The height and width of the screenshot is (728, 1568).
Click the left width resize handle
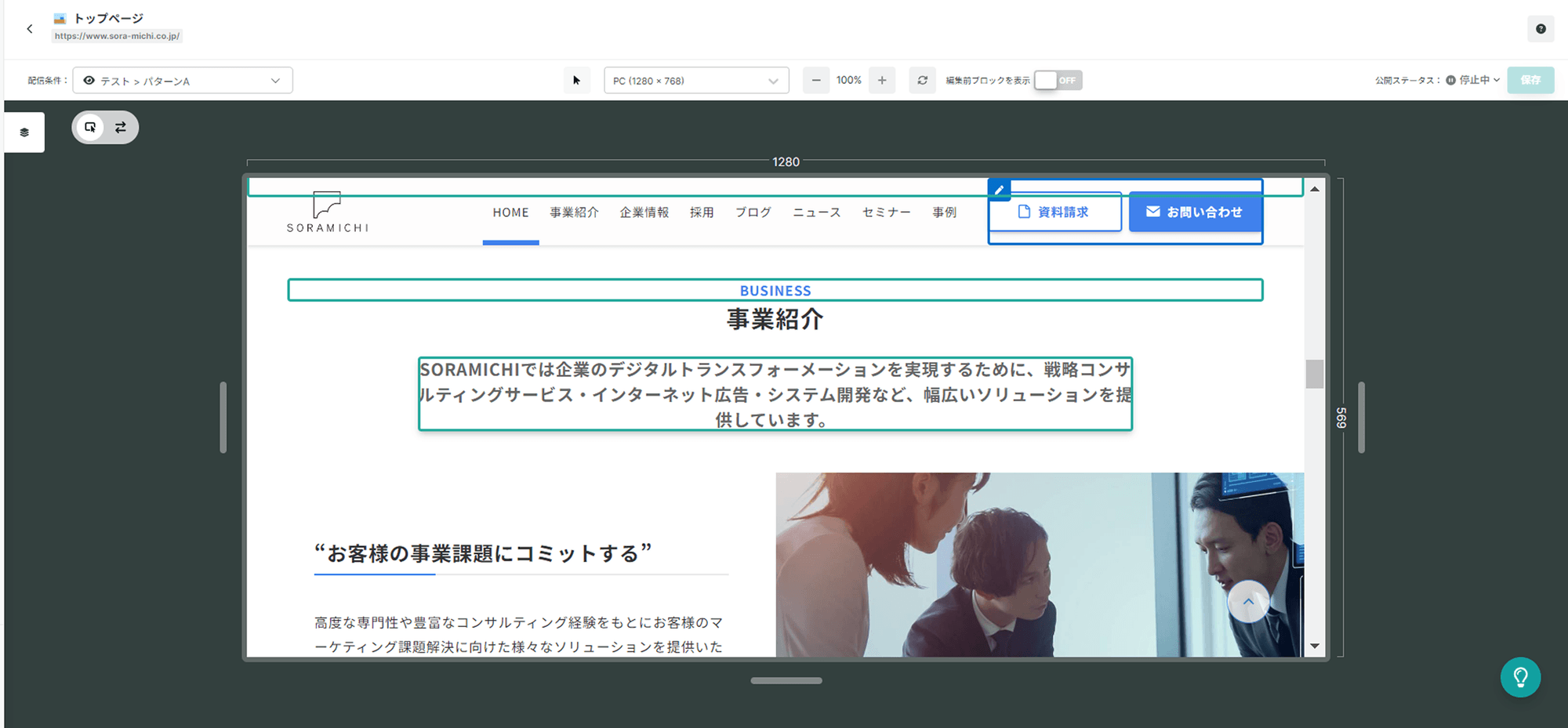(223, 418)
